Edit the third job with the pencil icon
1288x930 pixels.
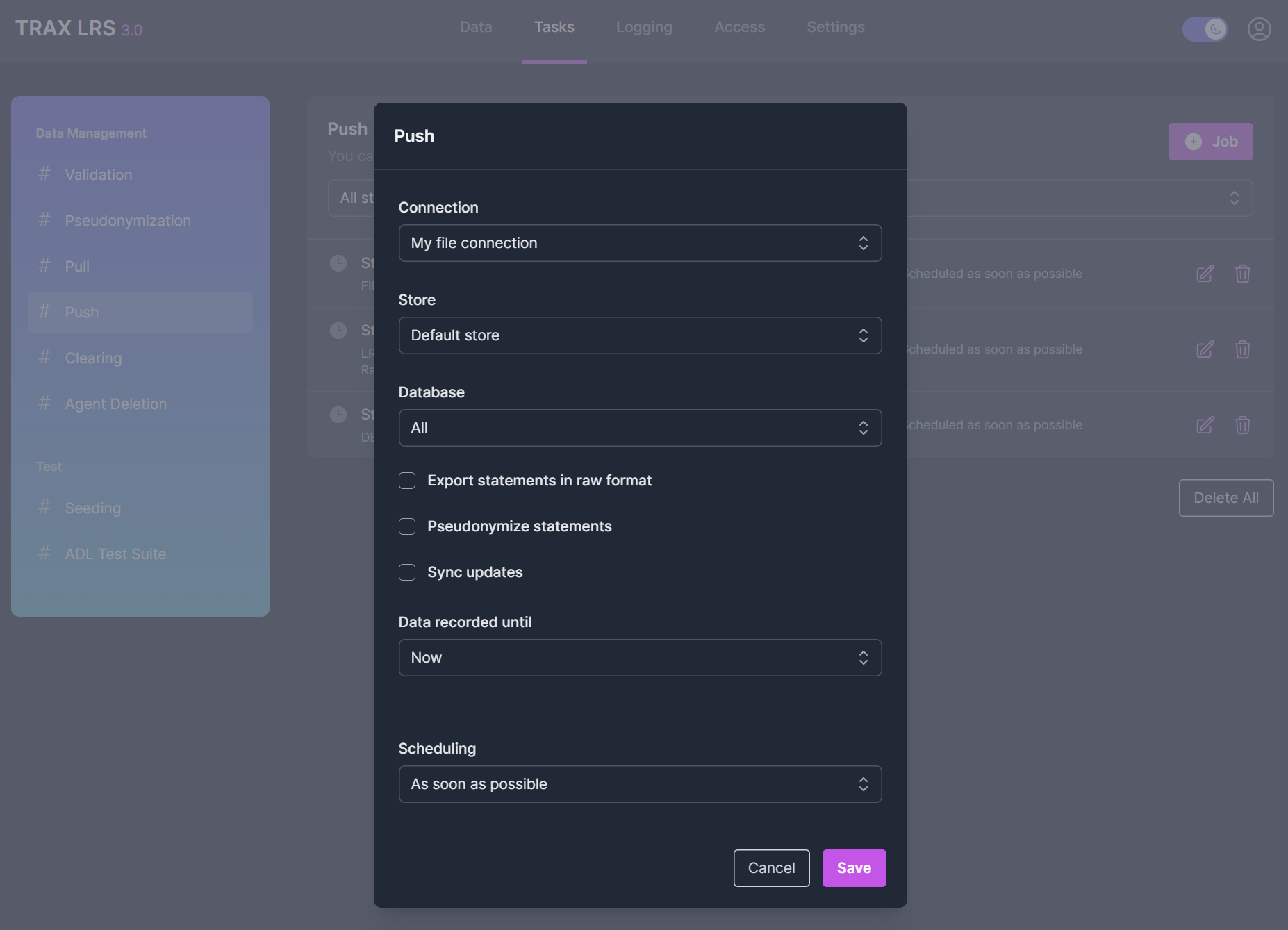[1205, 425]
